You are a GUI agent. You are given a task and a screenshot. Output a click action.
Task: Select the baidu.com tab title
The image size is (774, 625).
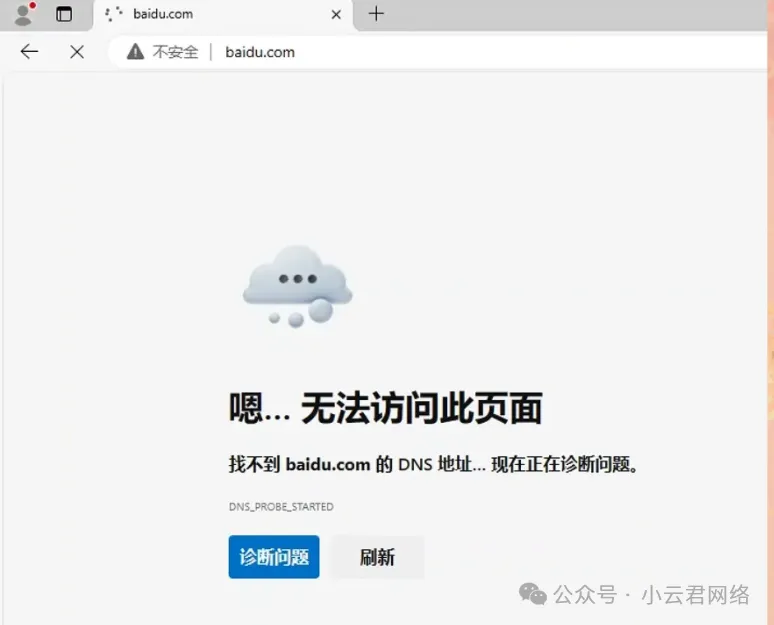point(163,14)
